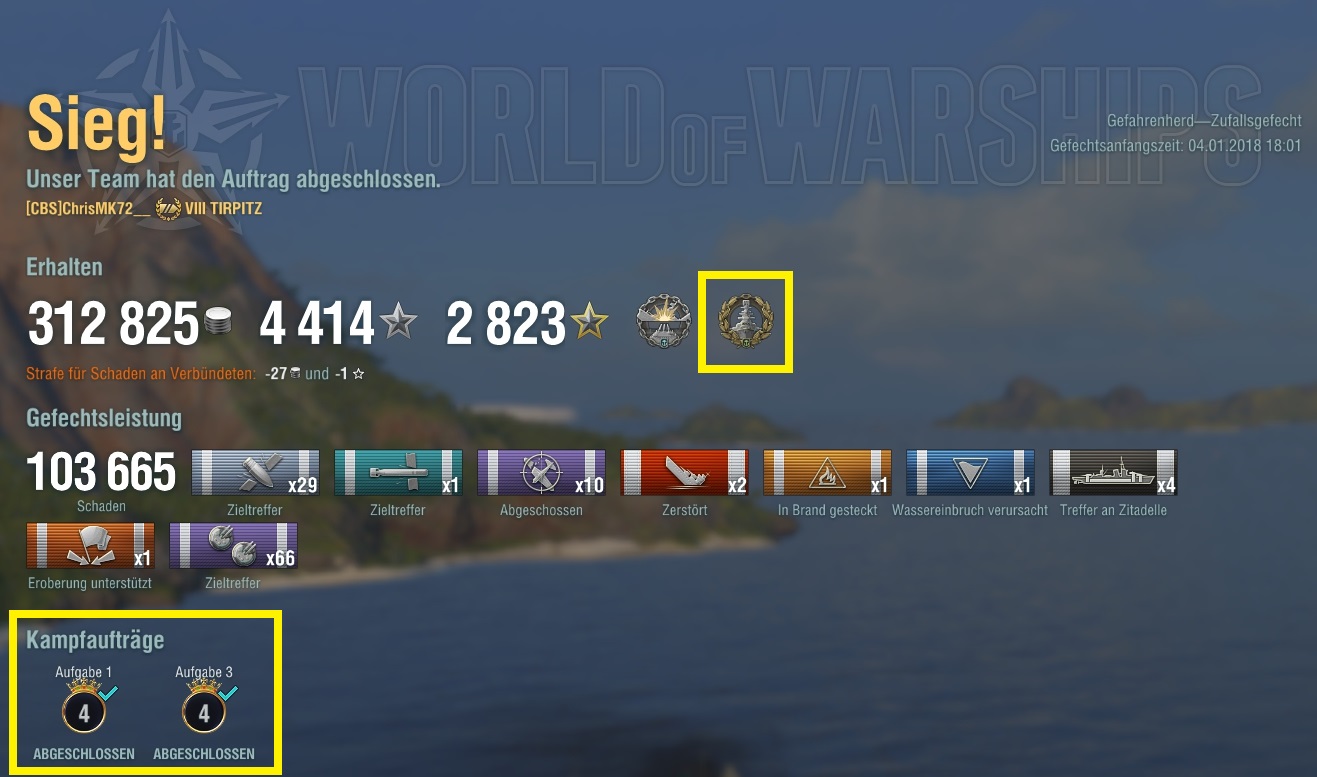This screenshot has width=1317, height=777.
Task: Click the gold free XP star icon
Action: pos(589,322)
